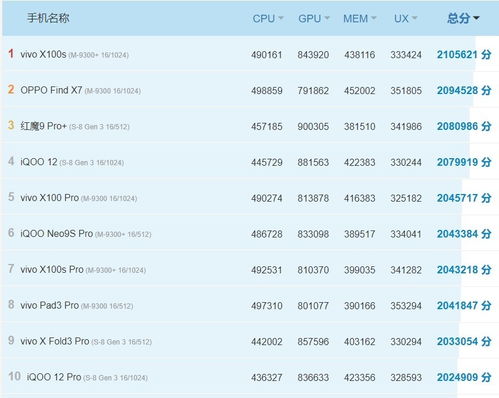Image resolution: width=499 pixels, height=398 pixels.
Task: Click total score 2094528 分
Action: [x=464, y=90]
